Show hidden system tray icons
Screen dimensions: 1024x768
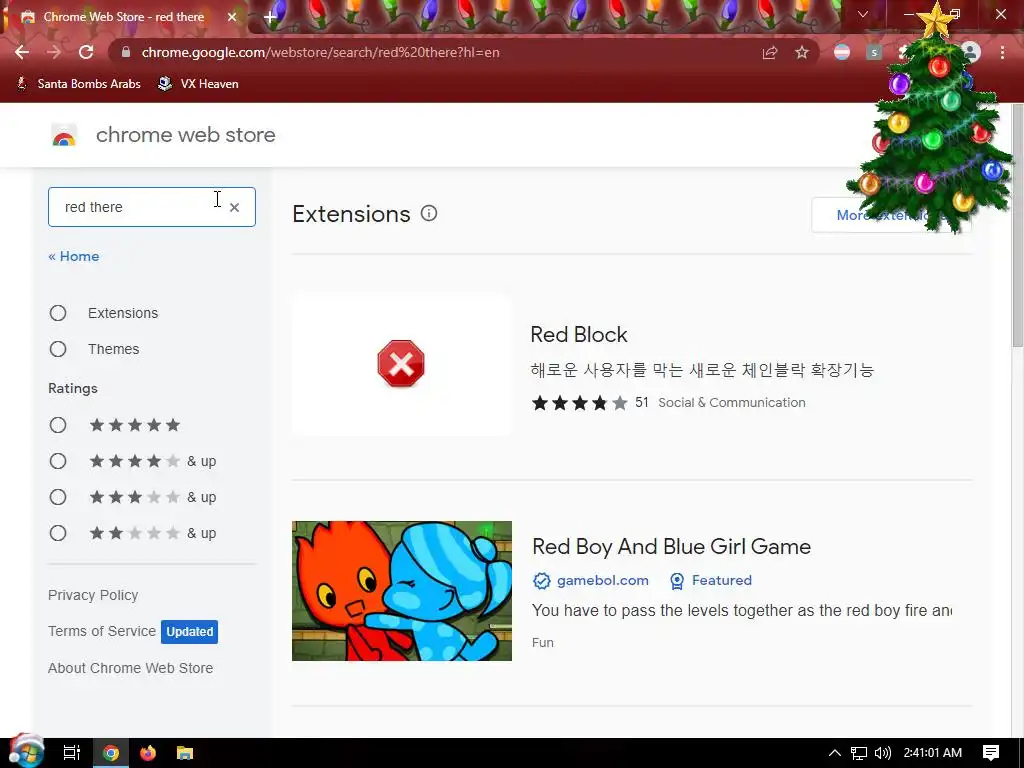pos(835,753)
